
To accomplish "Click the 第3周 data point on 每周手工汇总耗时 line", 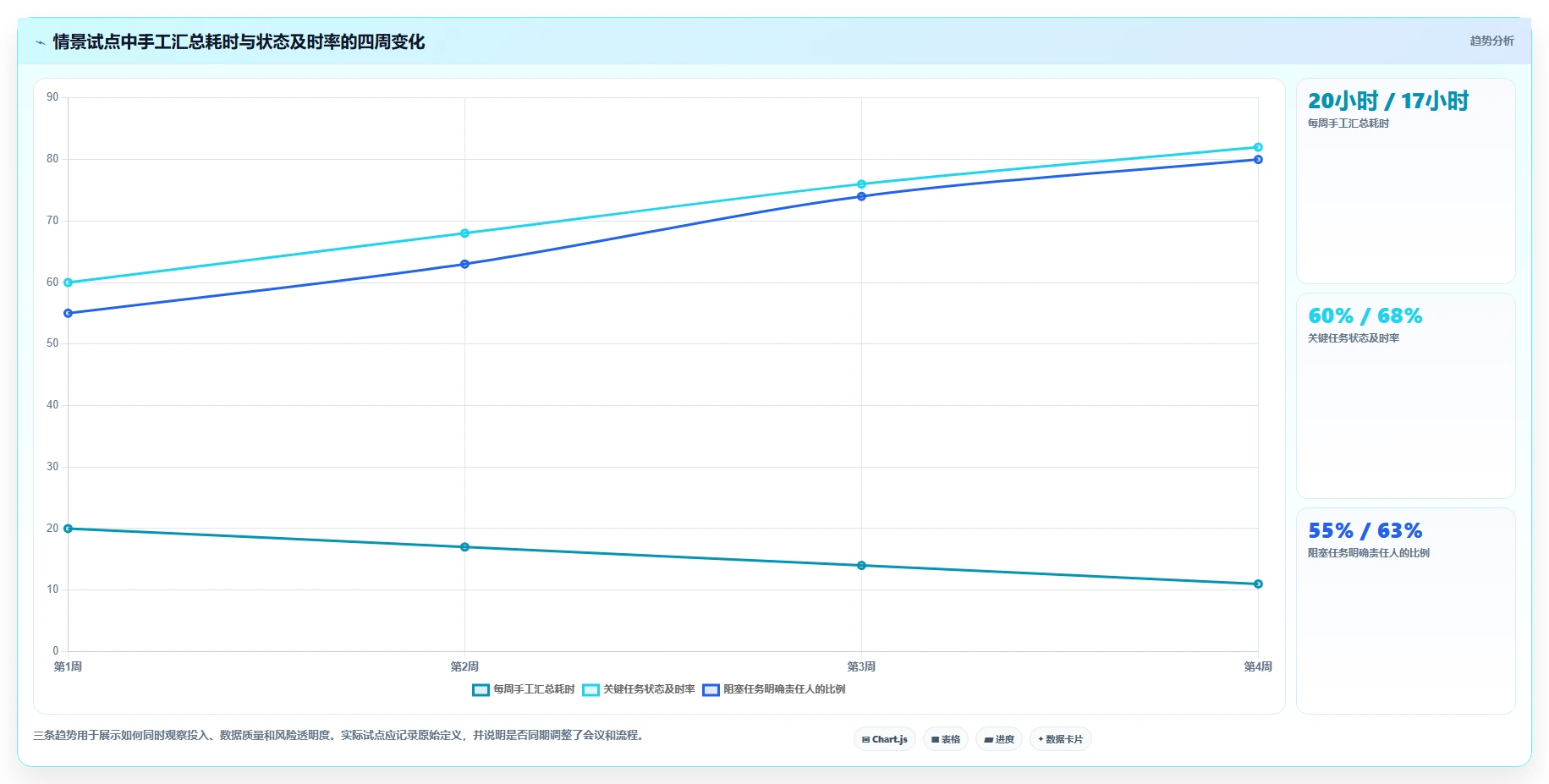I will coord(861,566).
